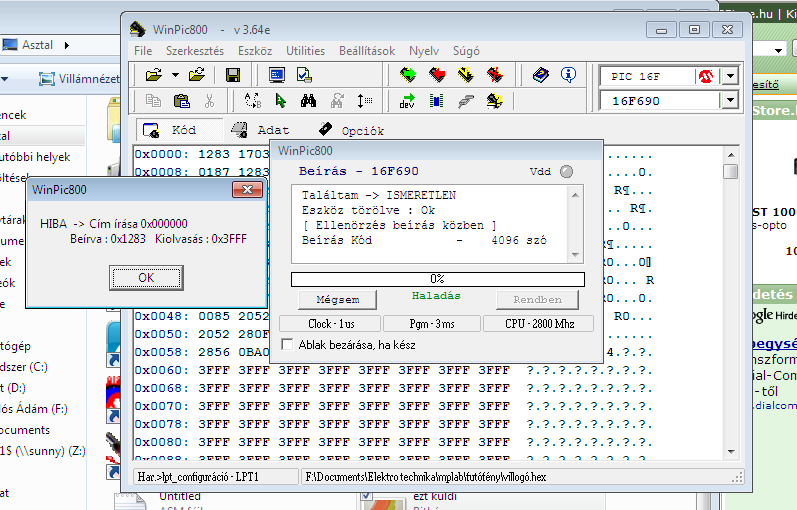
Task: Verify the chip using the yellow check icon
Action: (x=466, y=75)
